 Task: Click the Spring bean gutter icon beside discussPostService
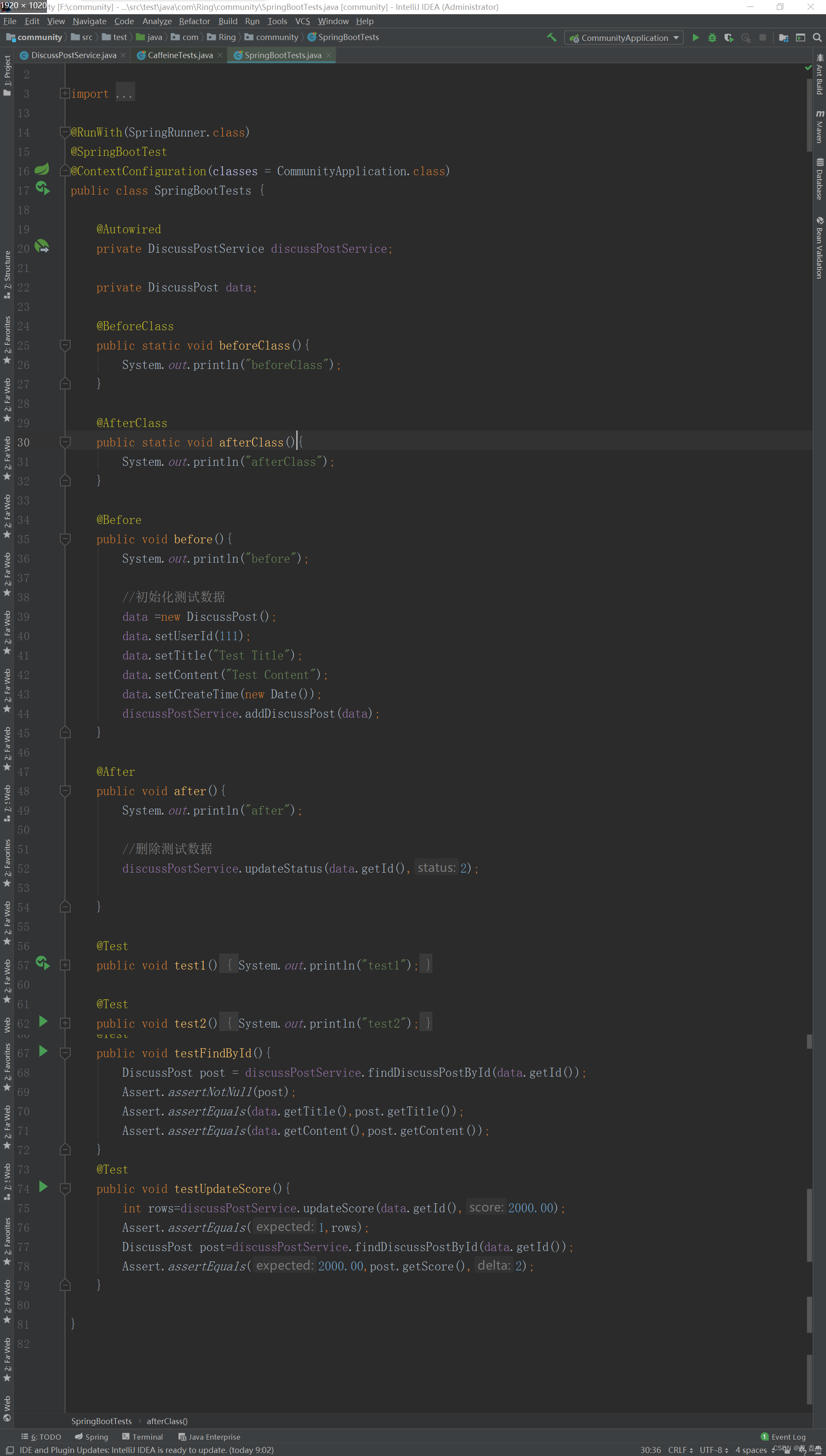point(42,247)
